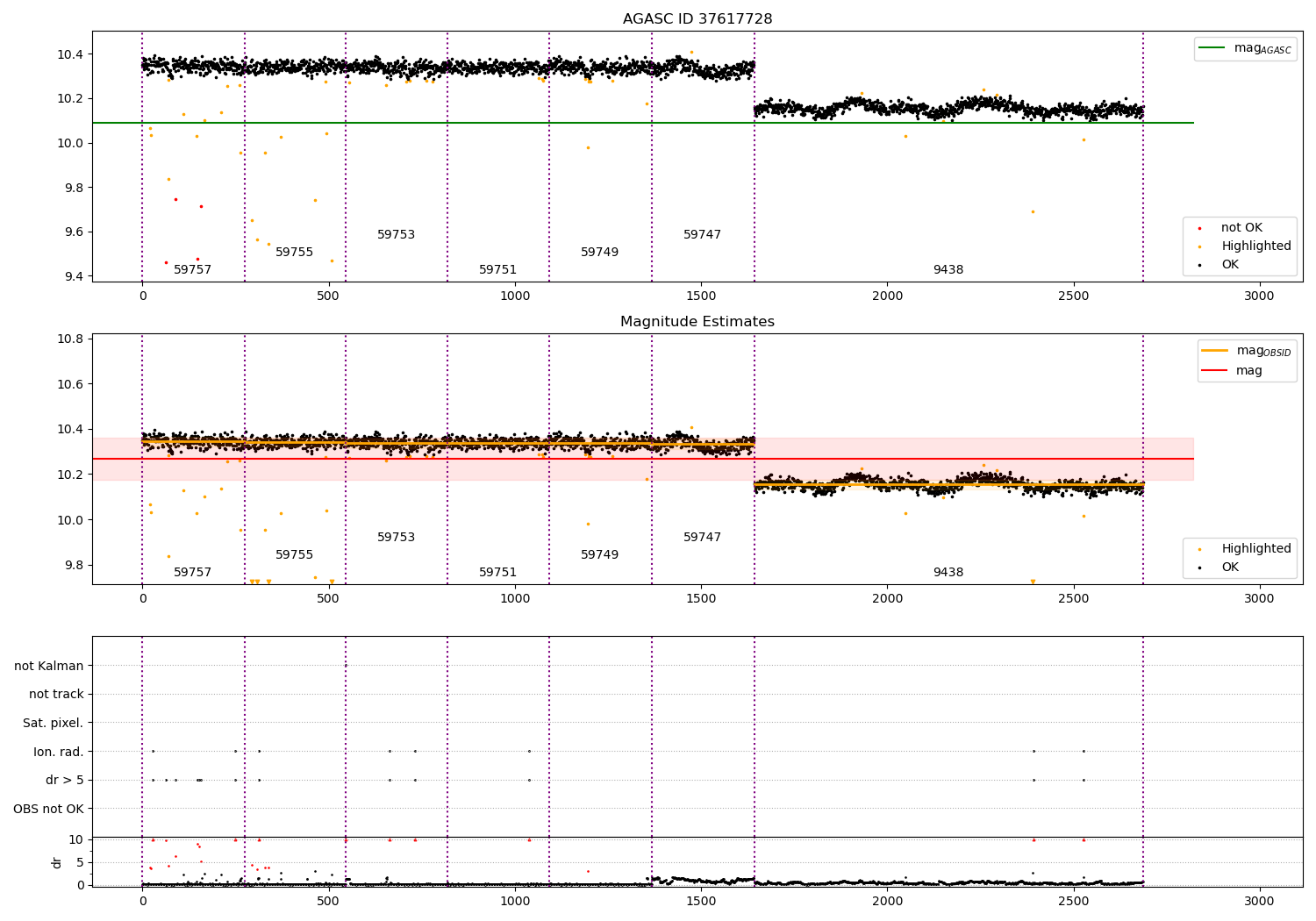Click the 'AGASC ID 37617728' plot title

[x=697, y=19]
